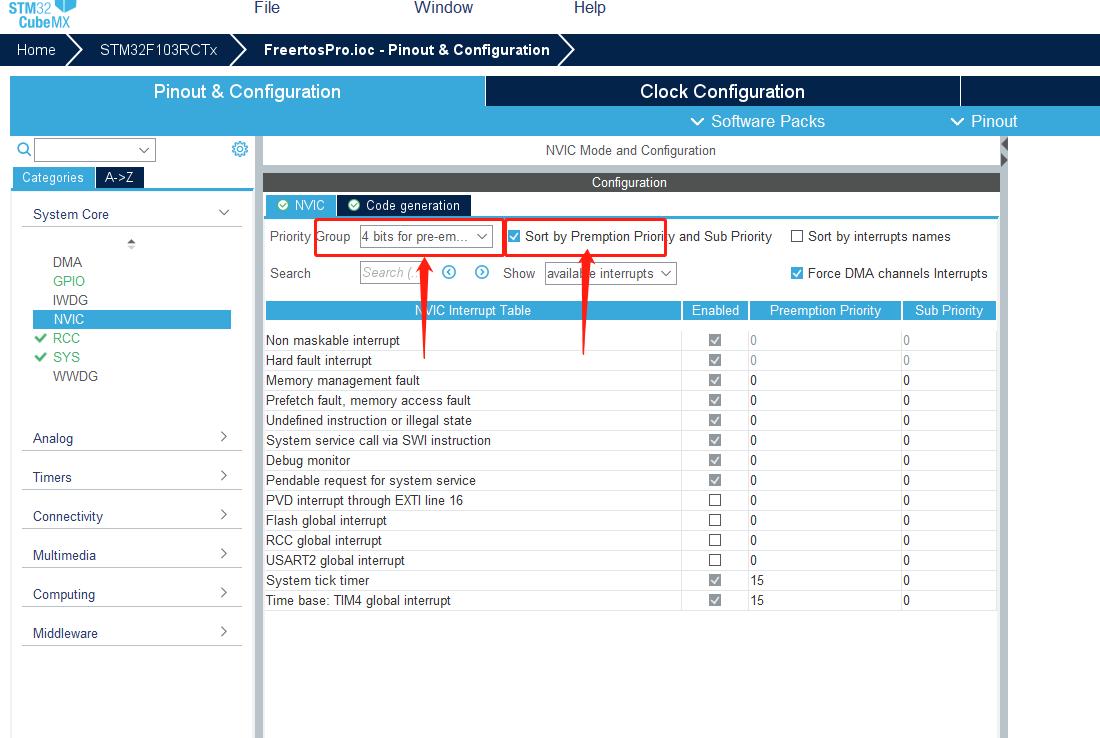Open the Show available interrupts dropdown
Image resolution: width=1100 pixels, height=738 pixels.
pyautogui.click(x=610, y=273)
